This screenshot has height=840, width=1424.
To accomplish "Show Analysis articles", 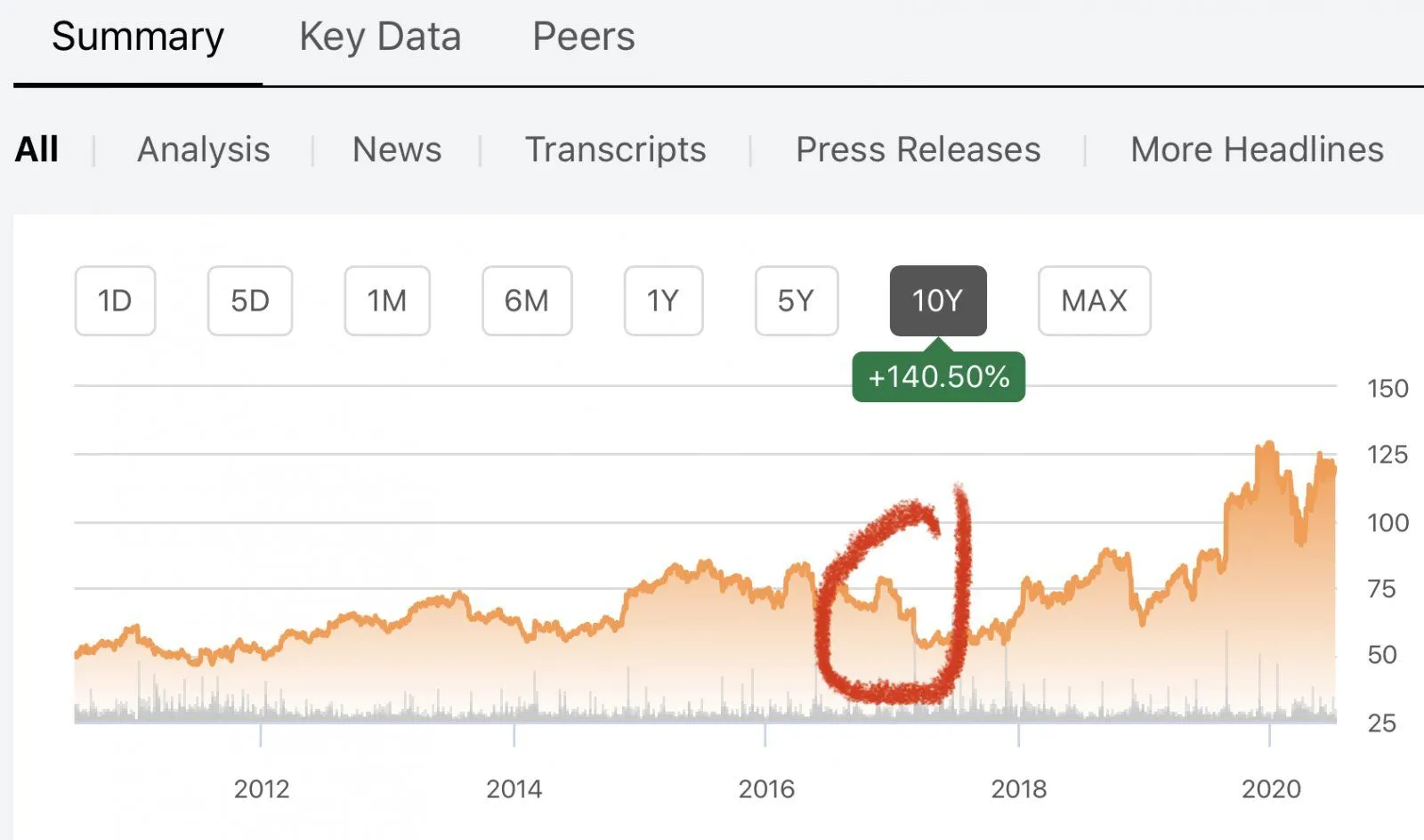I will pyautogui.click(x=204, y=149).
